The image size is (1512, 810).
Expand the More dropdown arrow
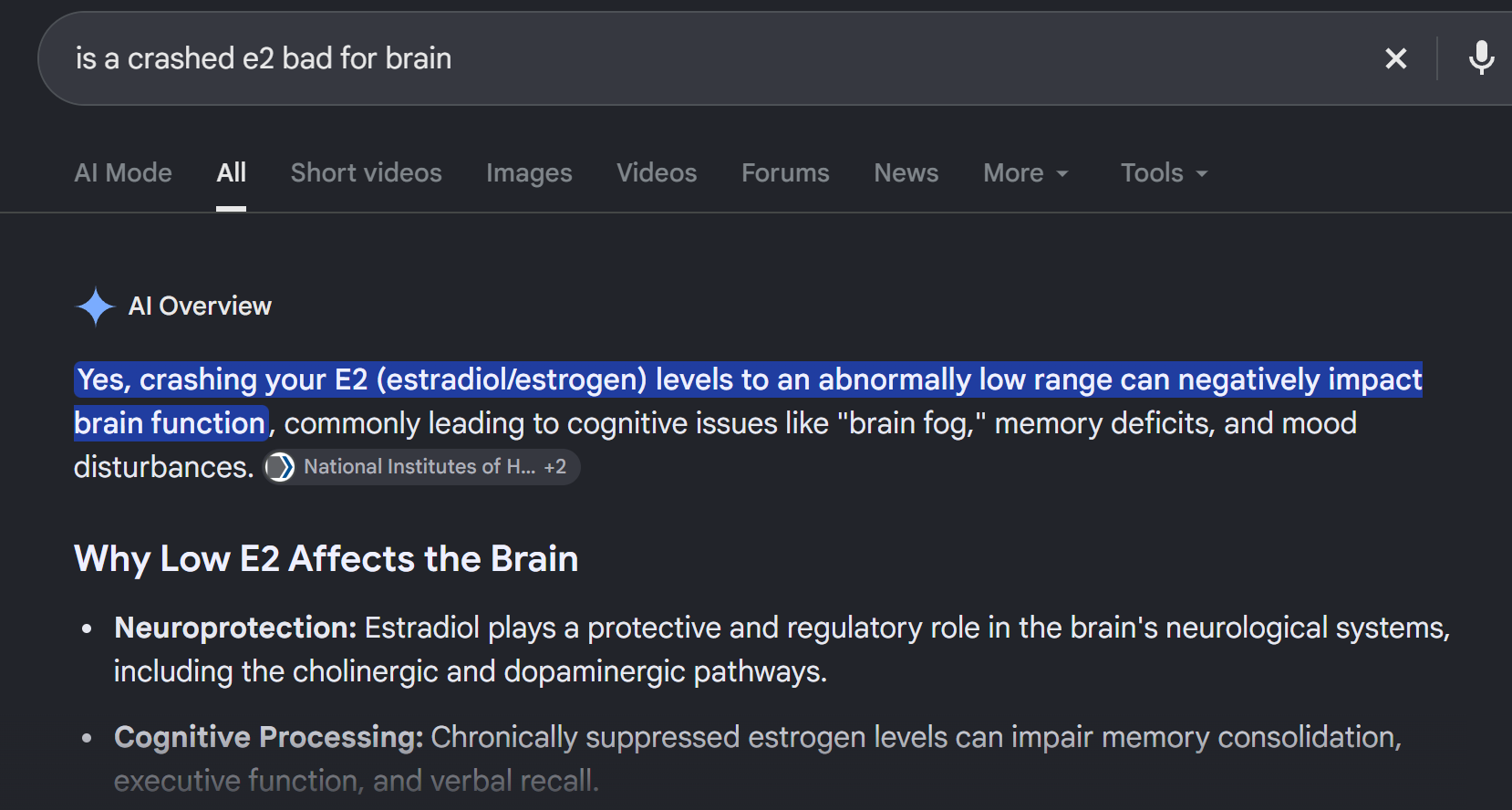pyautogui.click(x=1062, y=173)
